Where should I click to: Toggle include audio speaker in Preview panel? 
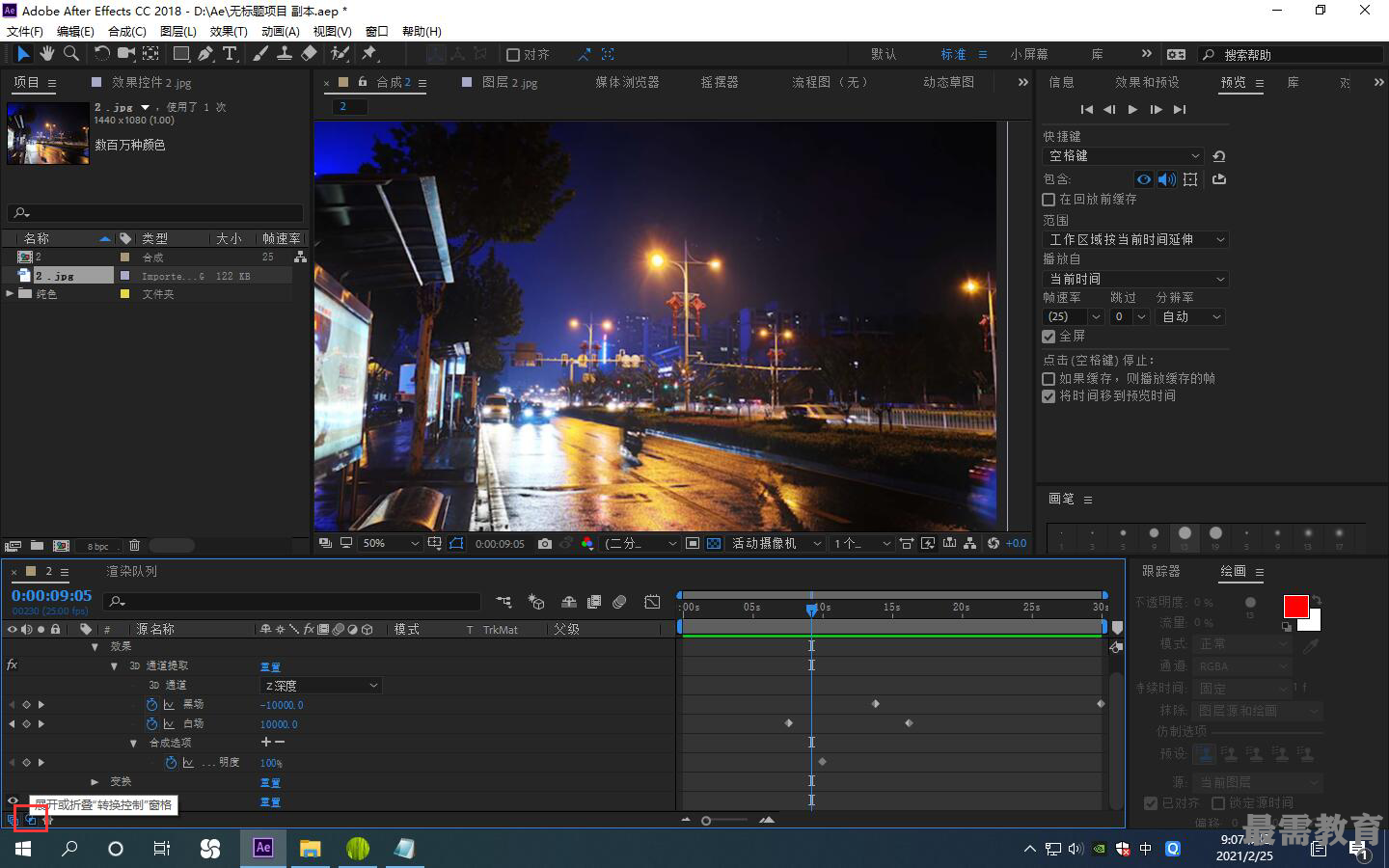(x=1167, y=179)
